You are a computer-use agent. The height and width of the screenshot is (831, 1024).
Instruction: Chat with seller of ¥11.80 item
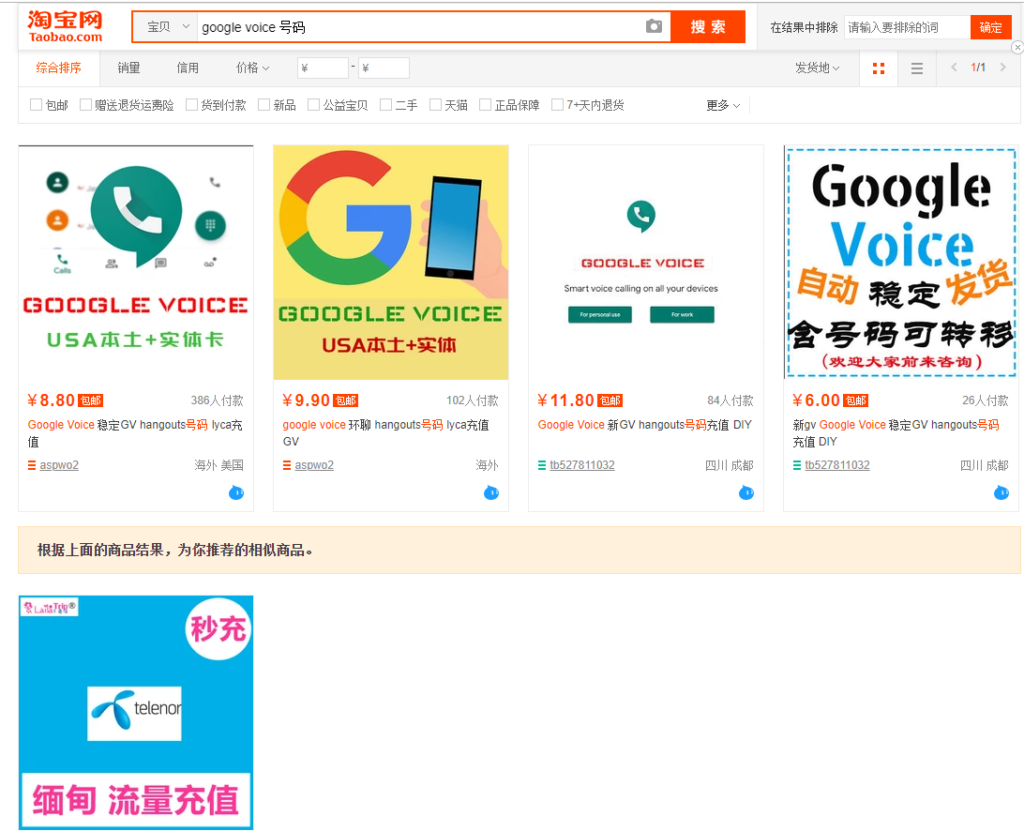(746, 493)
